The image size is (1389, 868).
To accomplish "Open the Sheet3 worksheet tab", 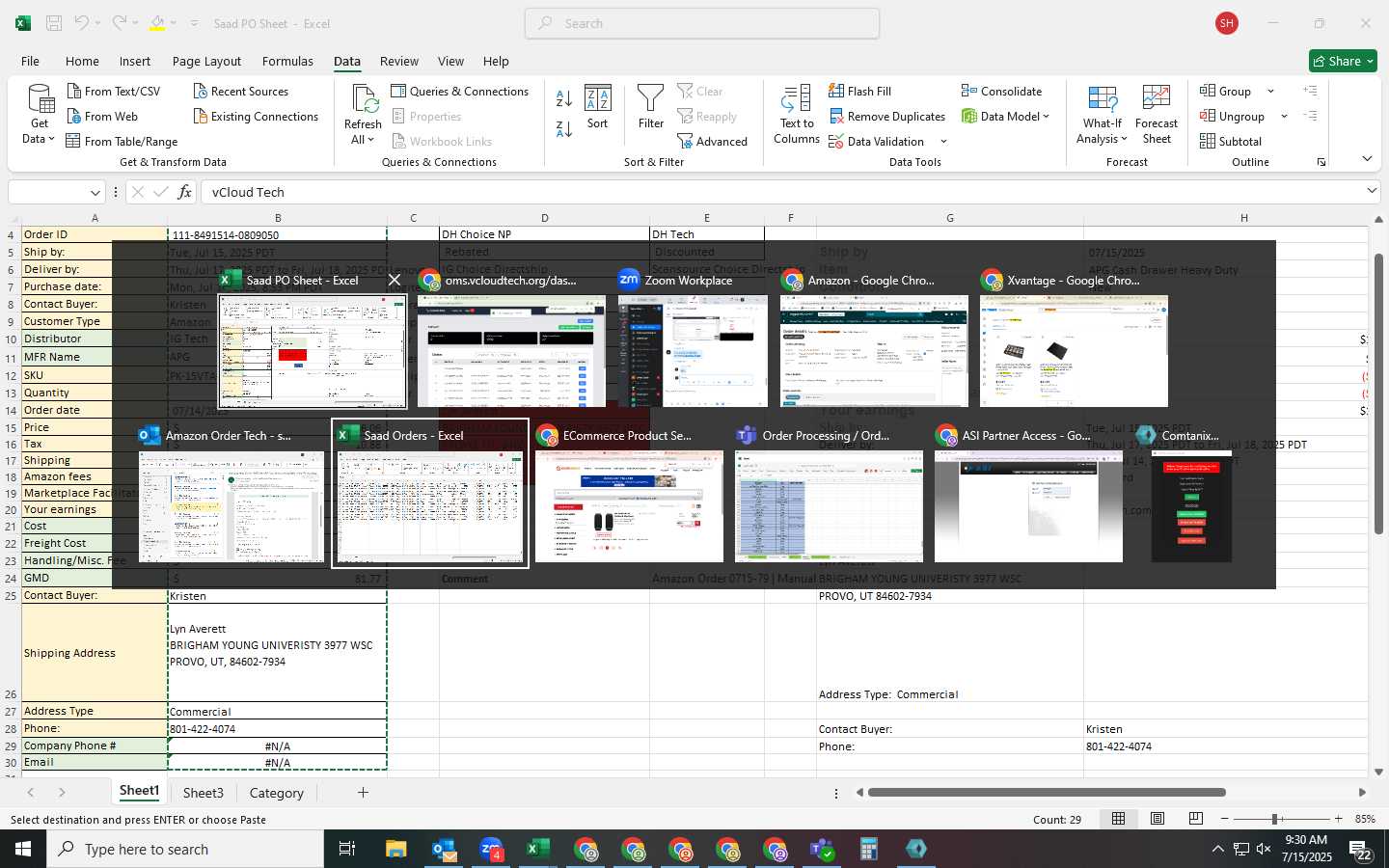I will pyautogui.click(x=203, y=793).
